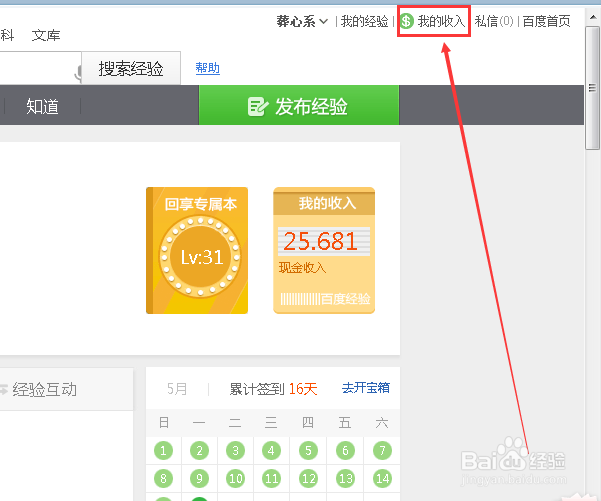The height and width of the screenshot is (501, 601).
Task: Click the 日 weekday header
Action: (164, 422)
